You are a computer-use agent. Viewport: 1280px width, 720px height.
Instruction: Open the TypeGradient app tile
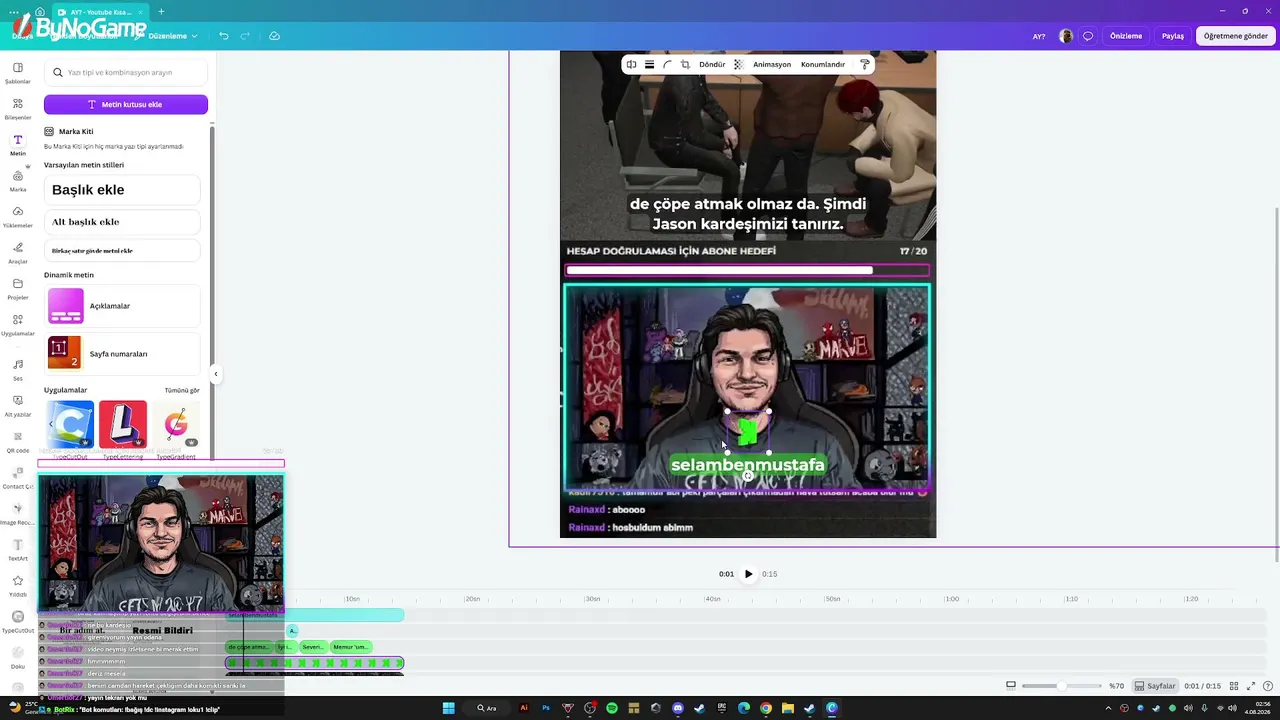click(x=176, y=425)
